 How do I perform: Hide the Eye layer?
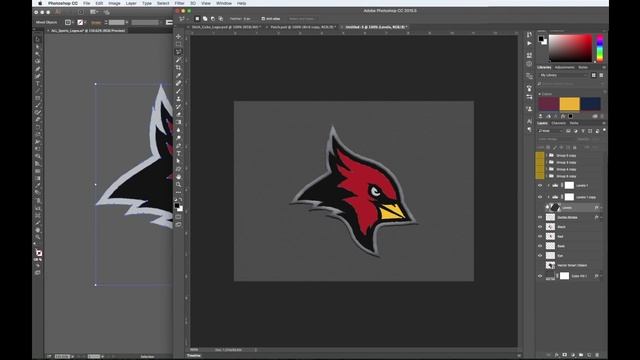coord(540,256)
